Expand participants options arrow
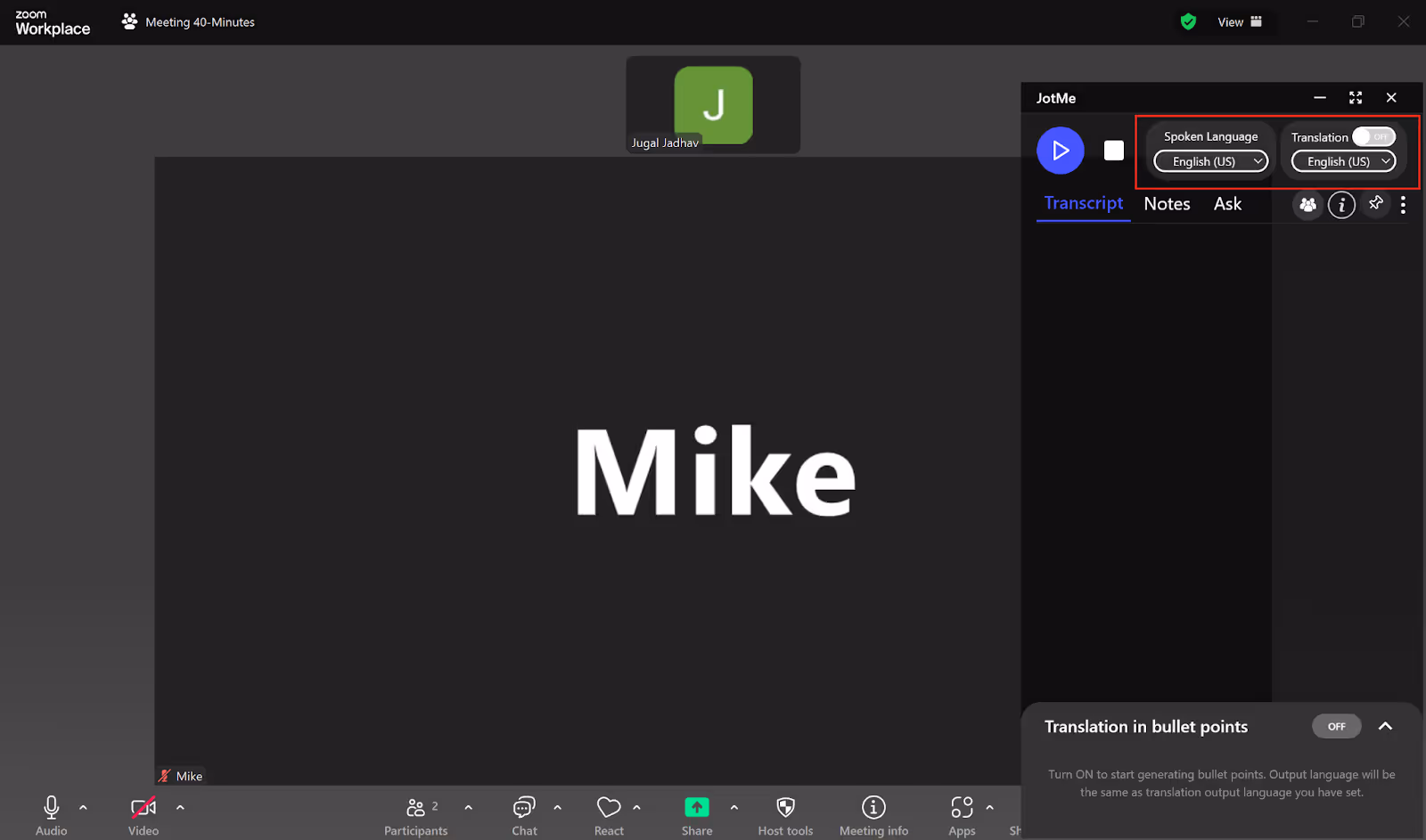This screenshot has width=1426, height=840. [x=468, y=807]
